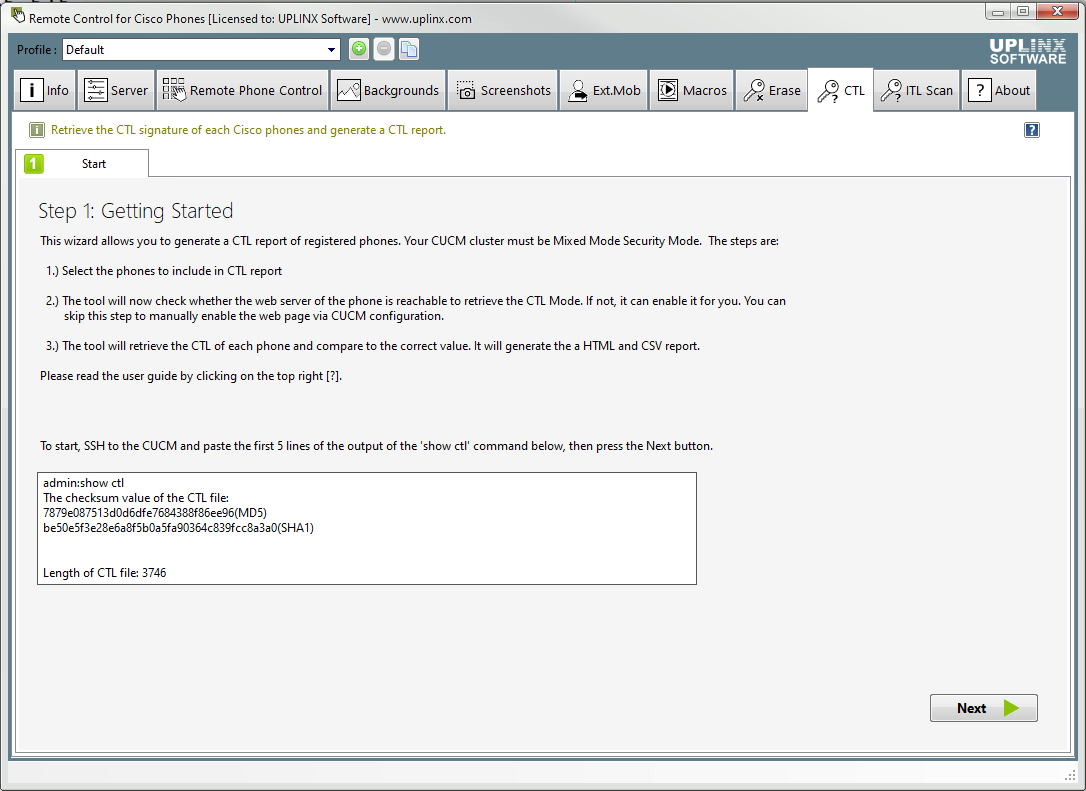Viewport: 1086px width, 791px height.
Task: Click the 'admin:show ctl' line
Action: [83, 483]
